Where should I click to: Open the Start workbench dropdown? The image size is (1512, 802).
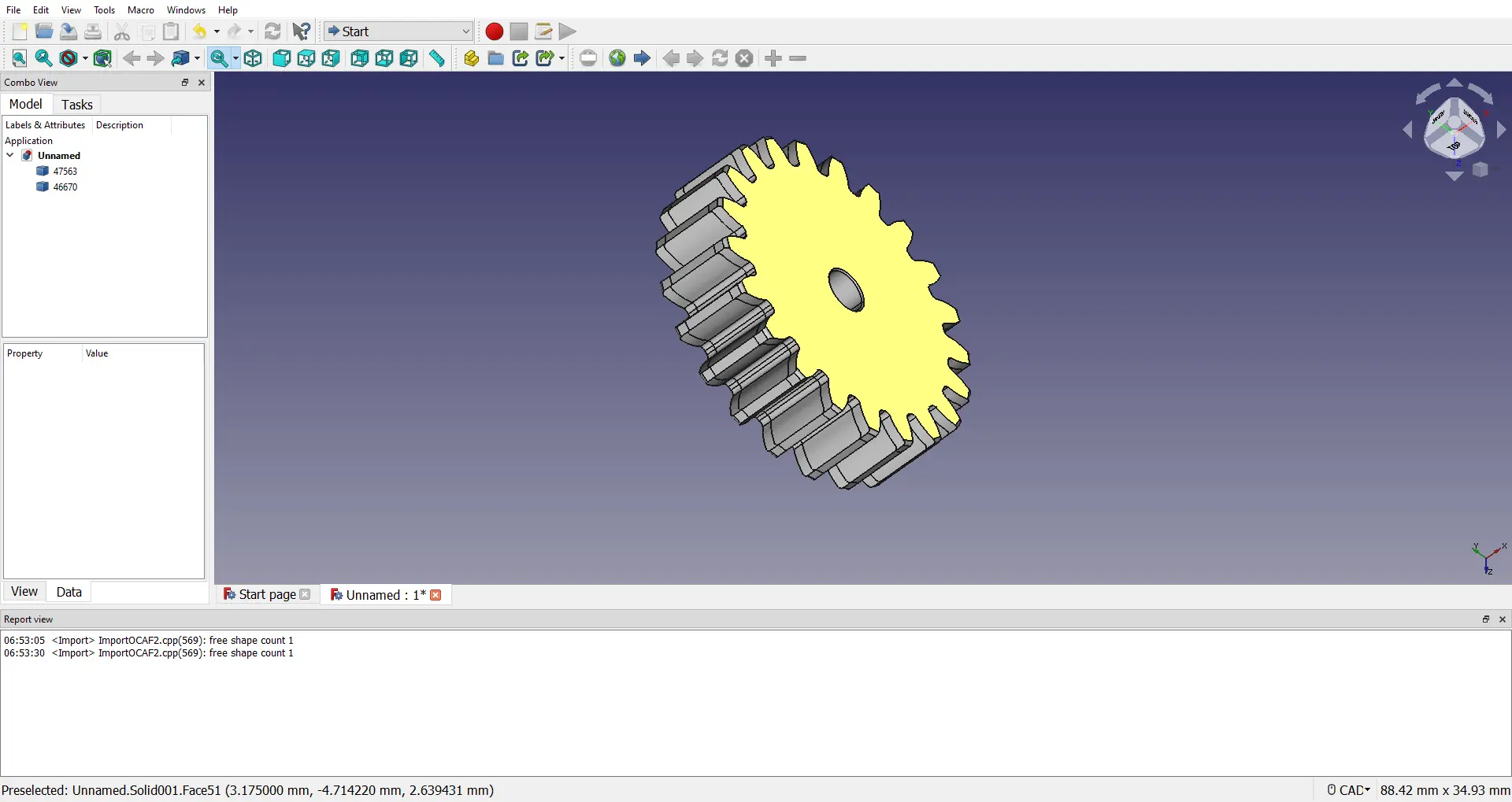point(398,31)
